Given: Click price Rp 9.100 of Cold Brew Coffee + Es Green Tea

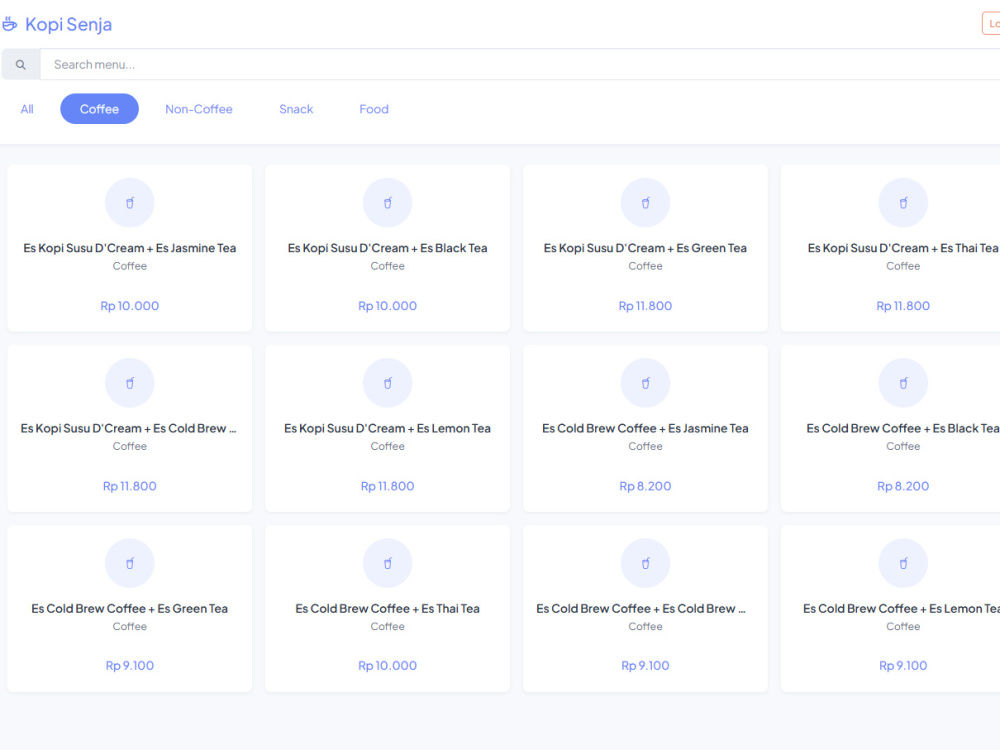Looking at the screenshot, I should pyautogui.click(x=129, y=665).
